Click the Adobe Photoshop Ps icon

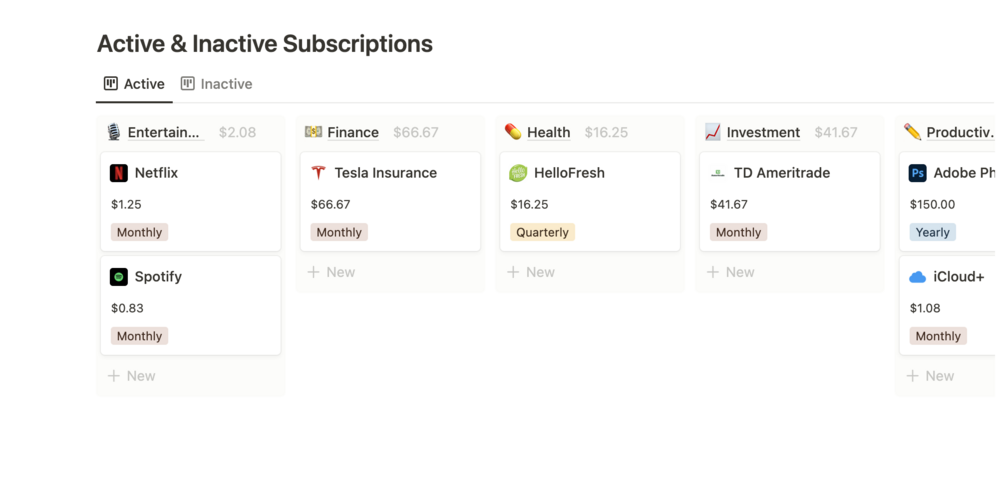pos(917,173)
